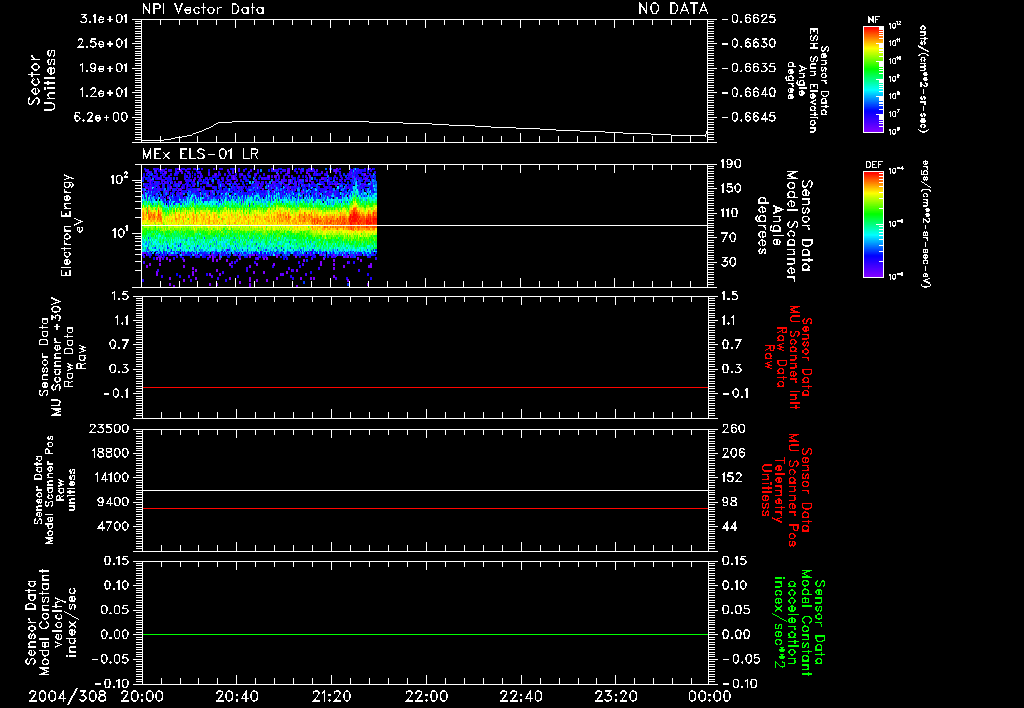The width and height of the screenshot is (1024, 708).
Task: Click the green "Model Constant acceleration" label
Action: click(798, 623)
